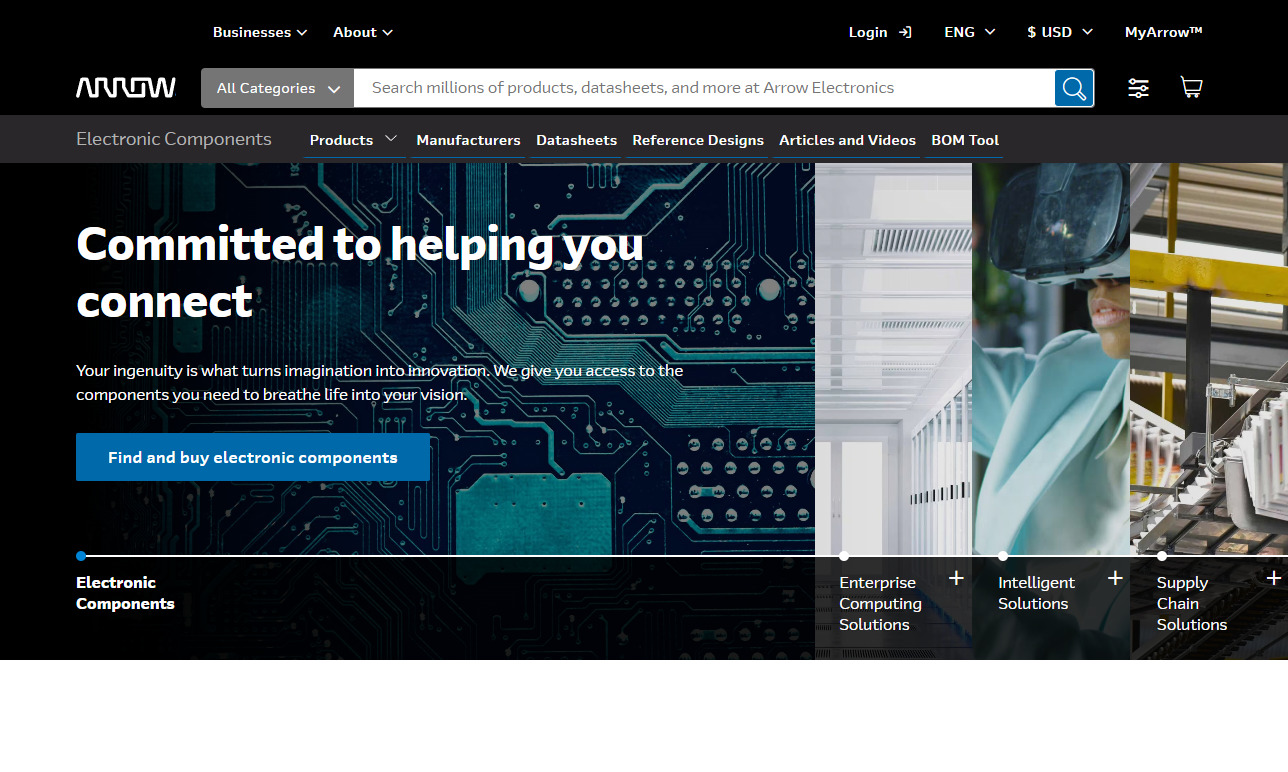
Task: Open the shopping cart
Action: pos(1191,88)
